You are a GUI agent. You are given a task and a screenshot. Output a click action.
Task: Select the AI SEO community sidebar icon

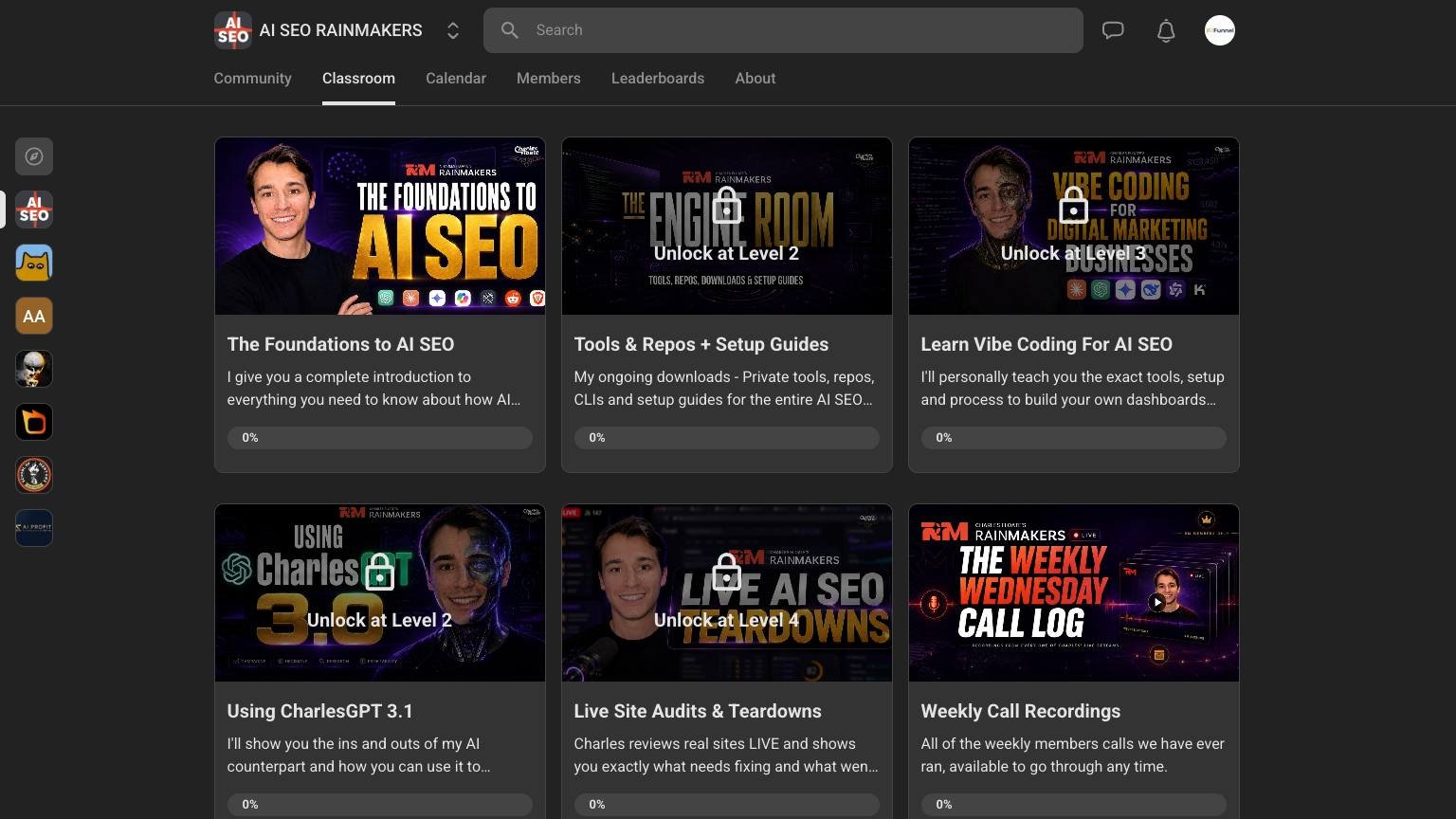[34, 209]
